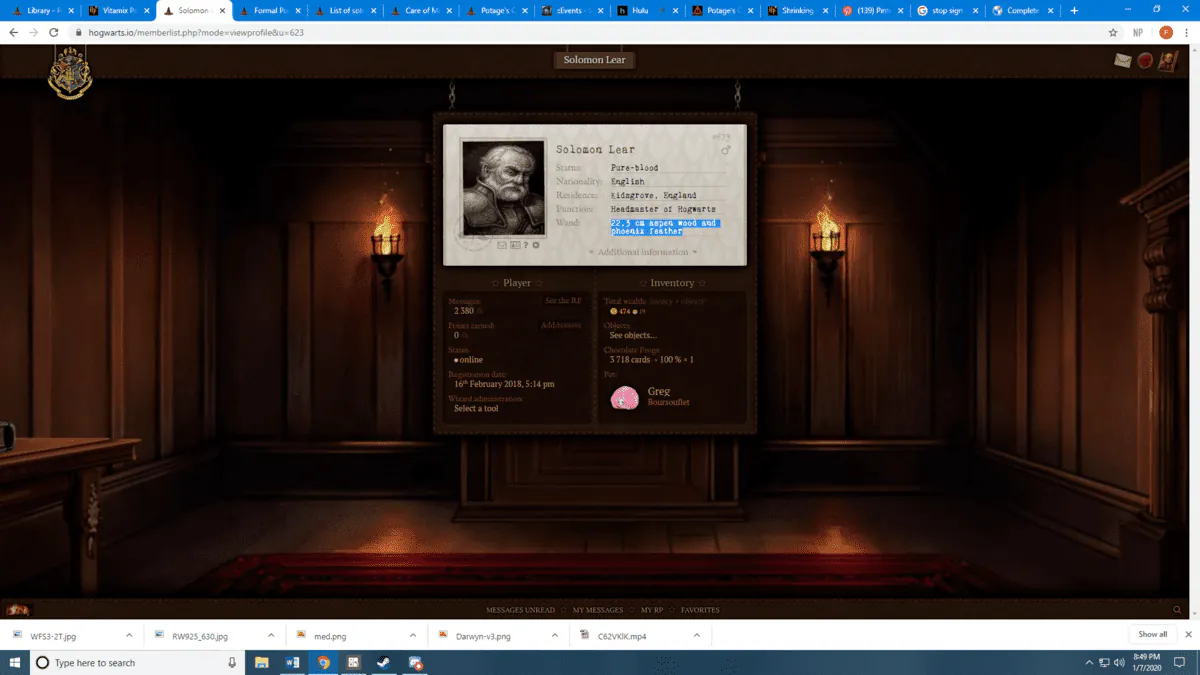Open options arrow for RW925_630.jpg download
1200x675 pixels.
pyautogui.click(x=271, y=635)
